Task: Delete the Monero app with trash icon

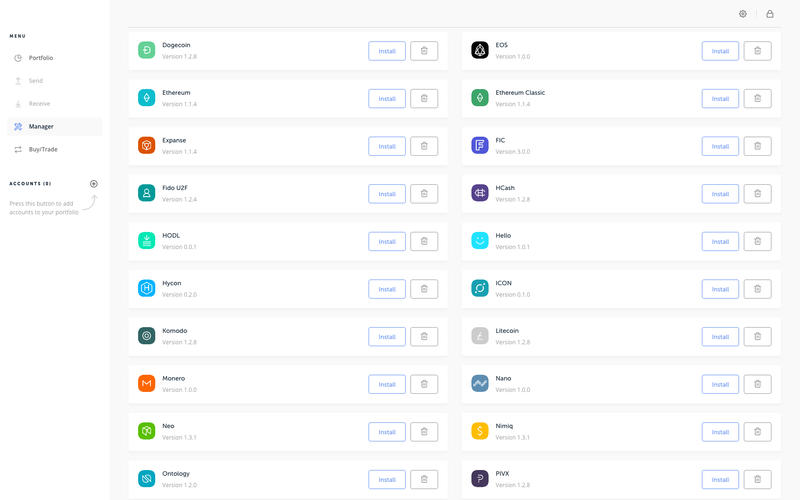Action: pos(424,384)
